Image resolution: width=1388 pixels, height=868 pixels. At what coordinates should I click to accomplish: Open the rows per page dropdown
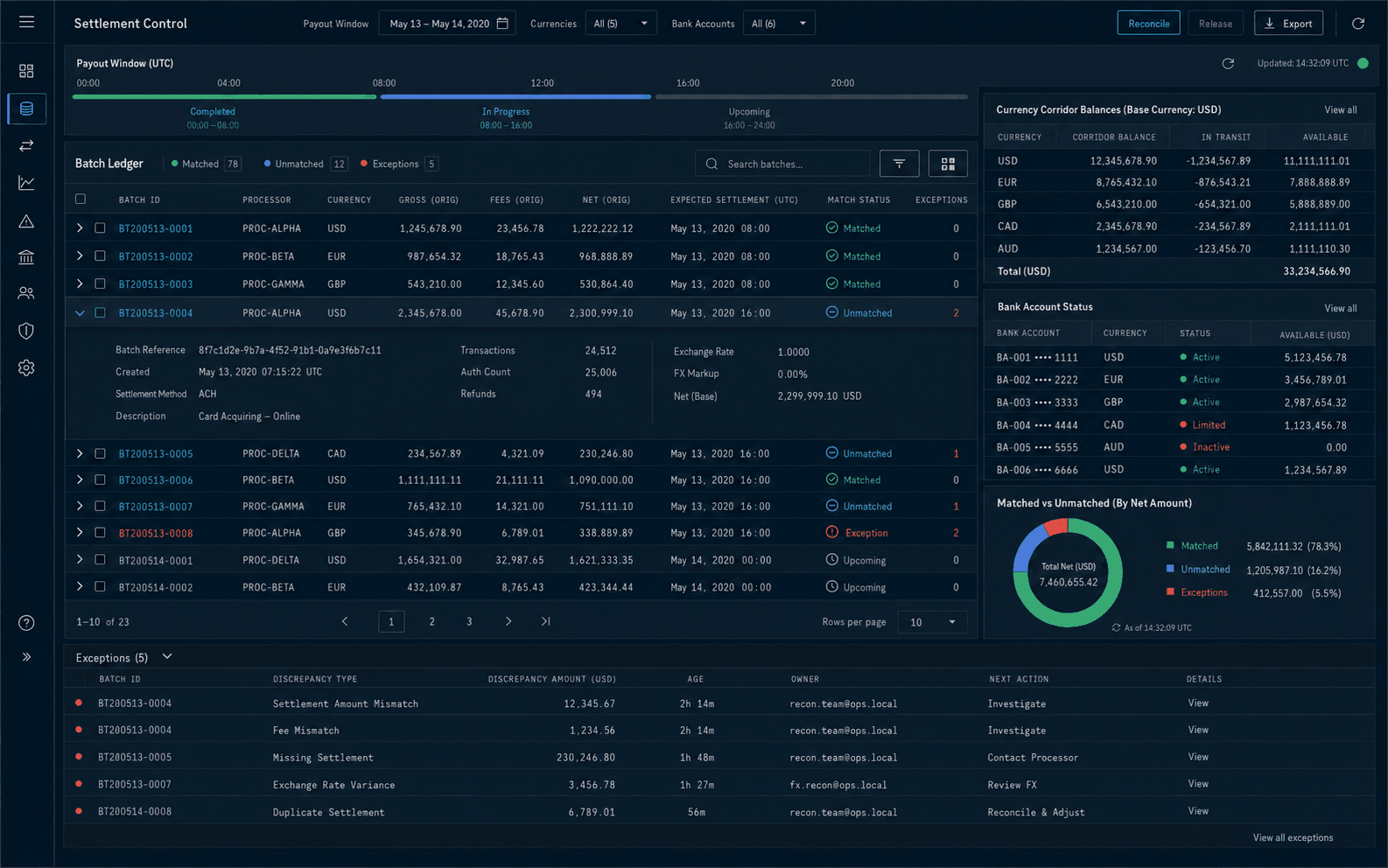pos(932,622)
